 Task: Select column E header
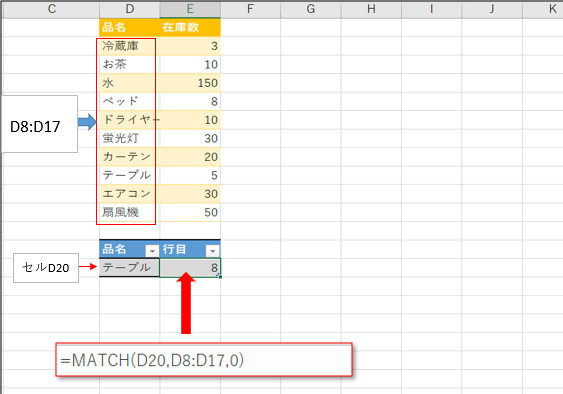click(190, 9)
